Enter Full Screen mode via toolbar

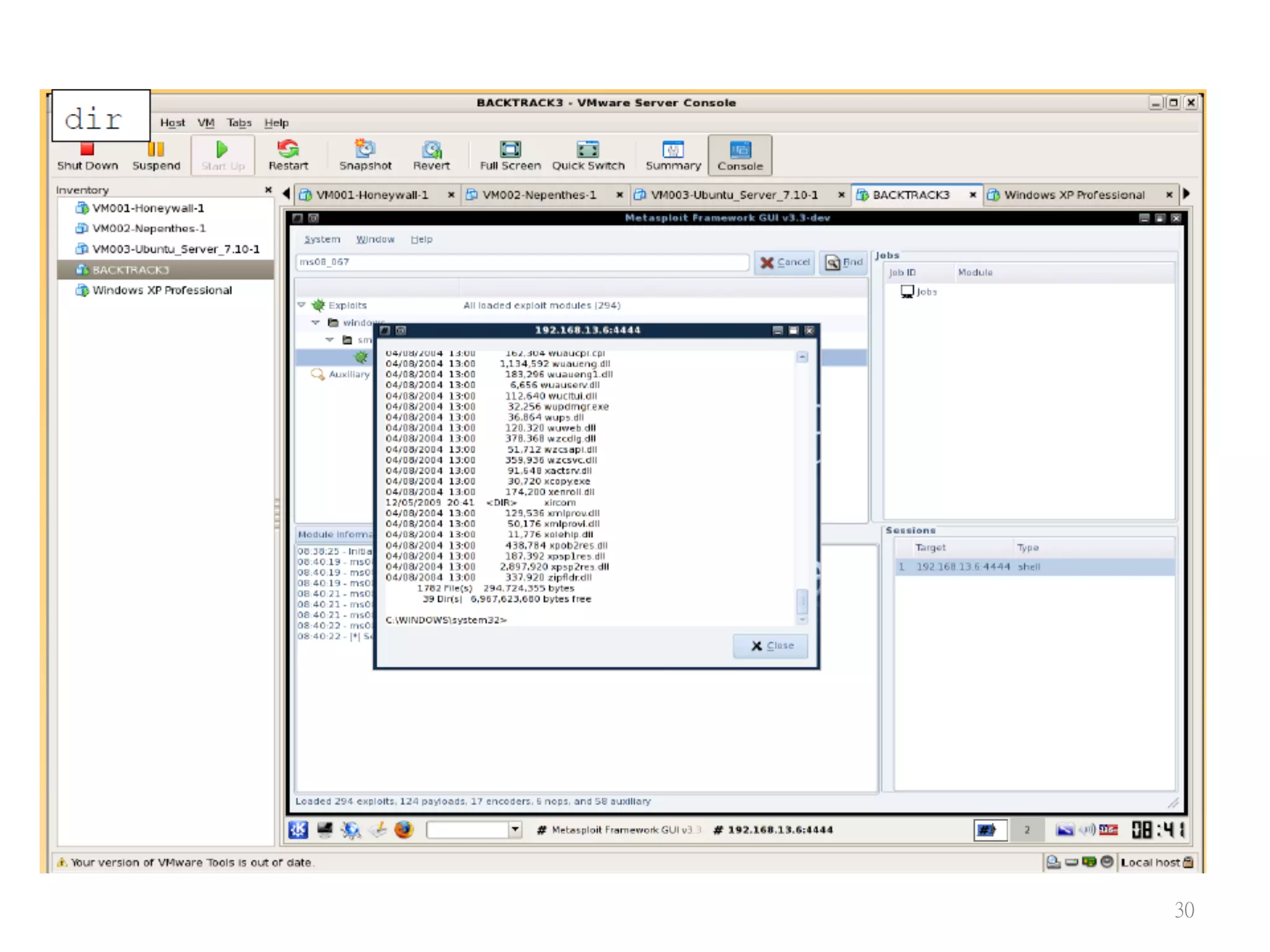pos(510,149)
